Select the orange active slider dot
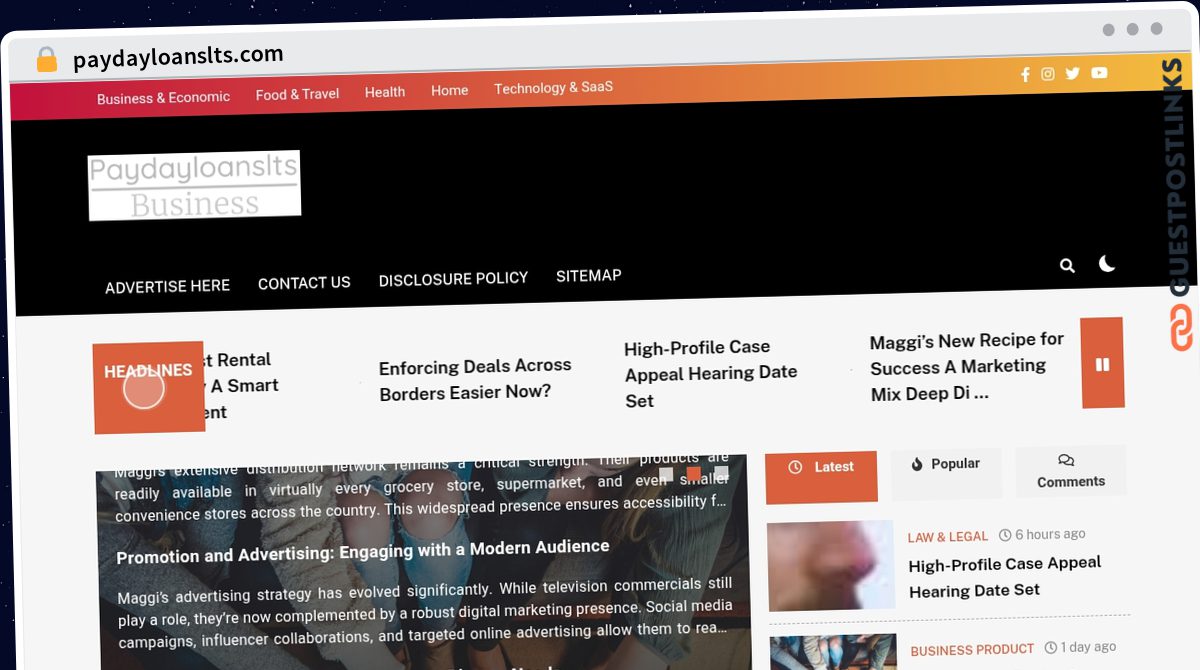 click(x=693, y=475)
